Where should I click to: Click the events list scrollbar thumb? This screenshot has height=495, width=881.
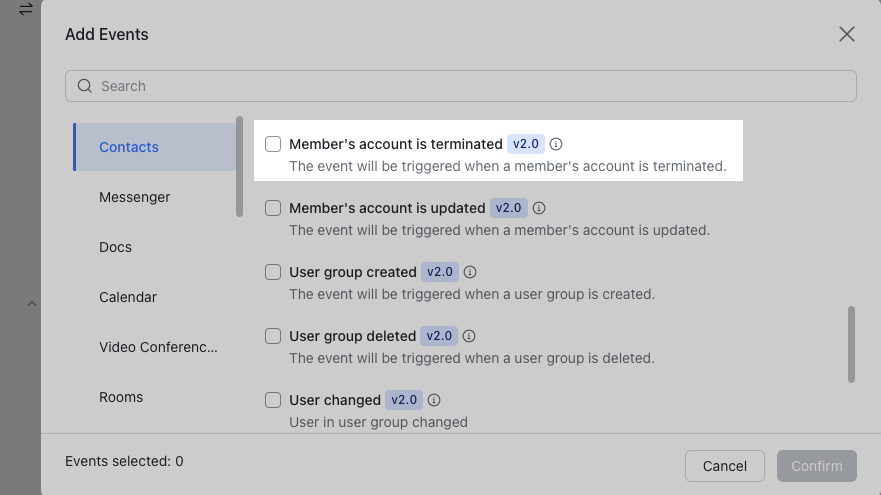pos(851,344)
